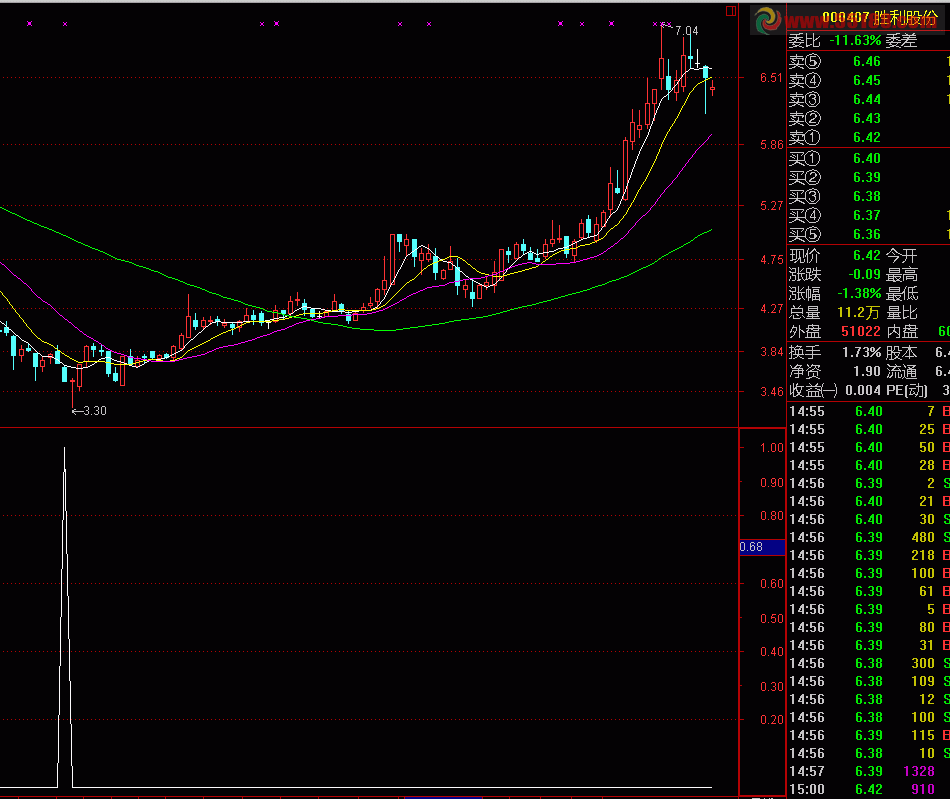
Task: Select the 买⑤ 6.36 buy order row
Action: coord(869,234)
